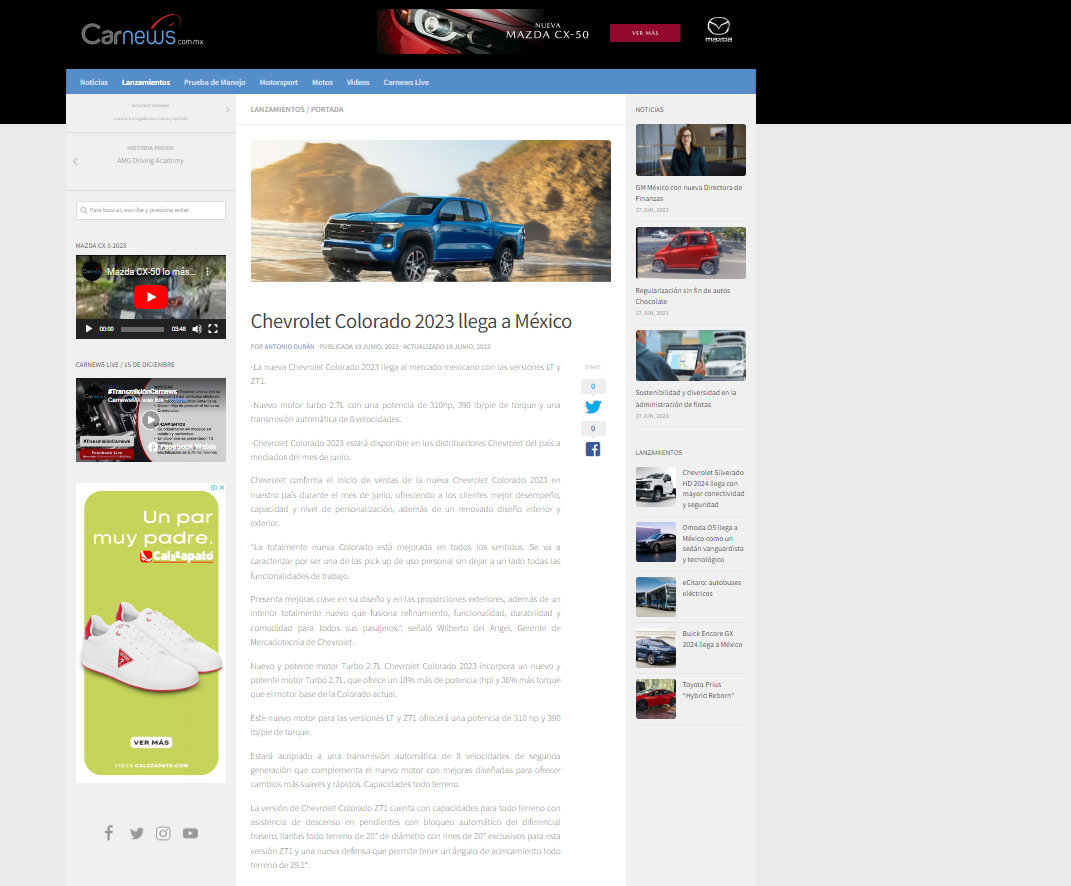Viewport: 1071px width, 886px height.
Task: Open Omoda O5 llega a México link
Action: [713, 543]
